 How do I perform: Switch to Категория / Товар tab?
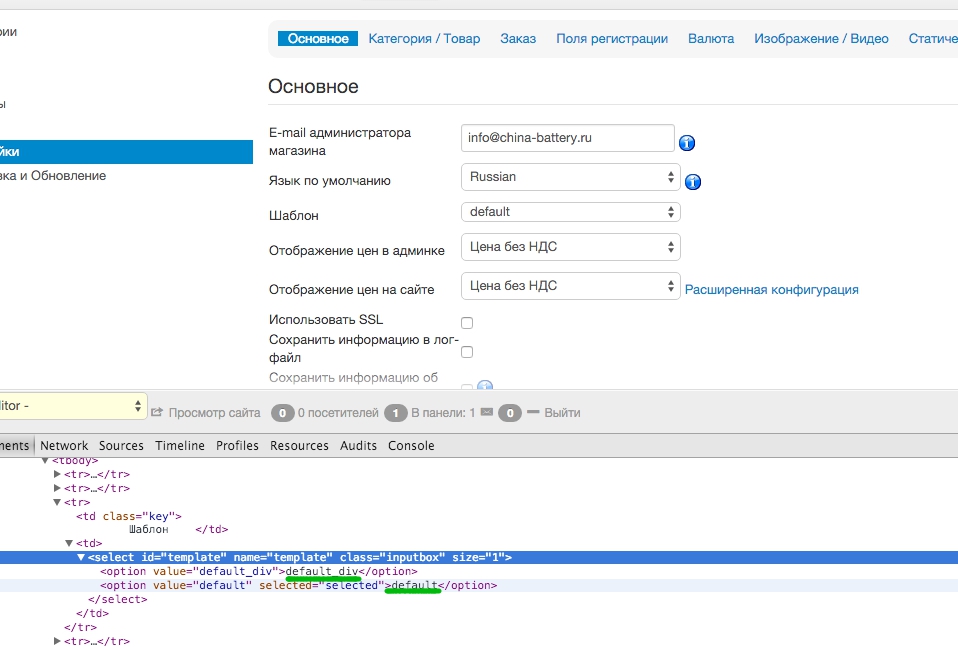click(x=424, y=39)
